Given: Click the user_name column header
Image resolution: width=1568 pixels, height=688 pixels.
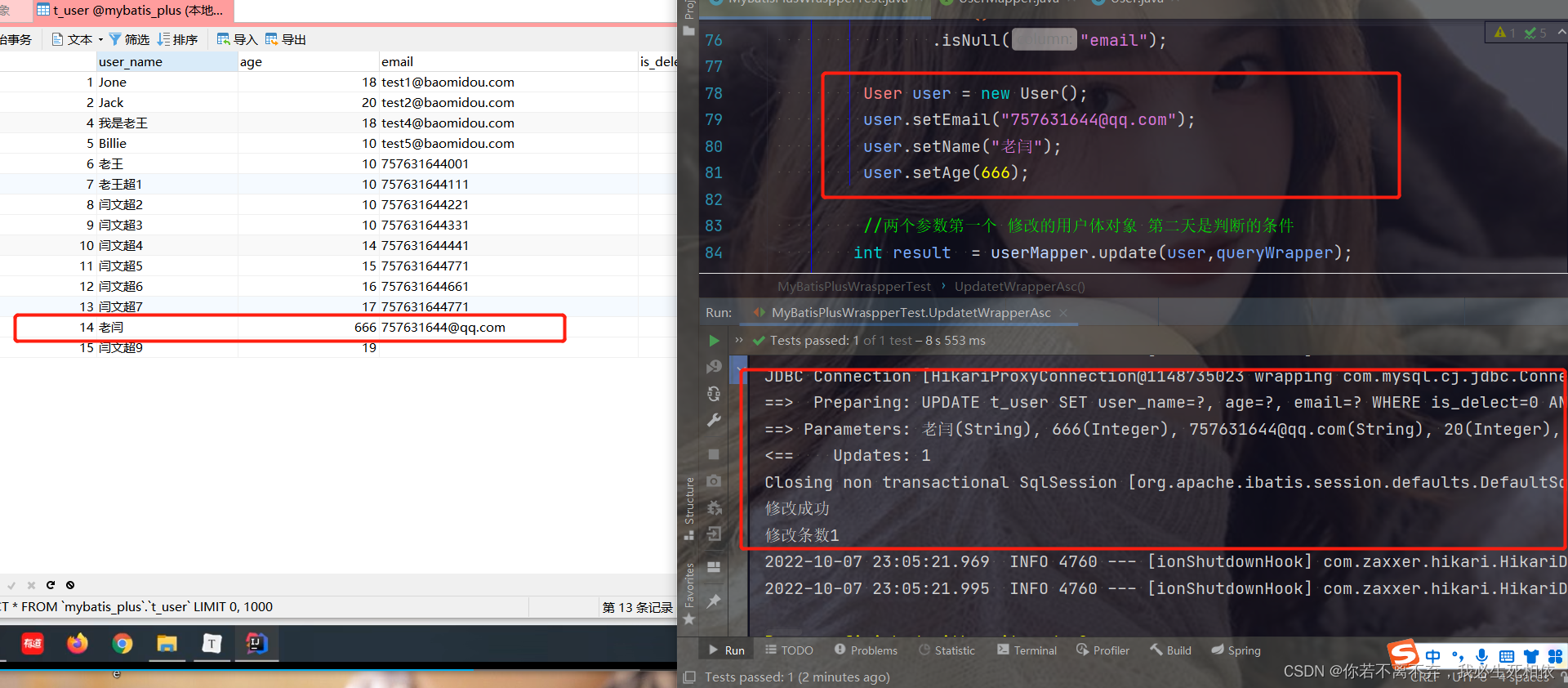Looking at the screenshot, I should coord(167,61).
